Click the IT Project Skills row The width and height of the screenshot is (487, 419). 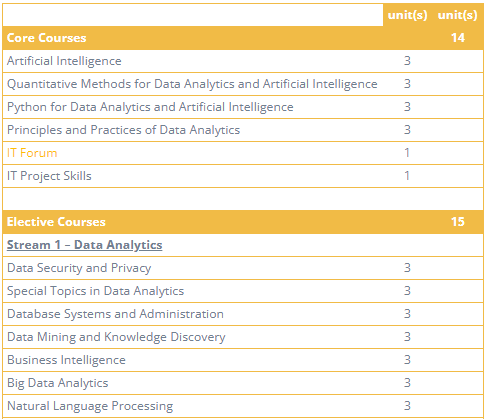tap(243, 176)
